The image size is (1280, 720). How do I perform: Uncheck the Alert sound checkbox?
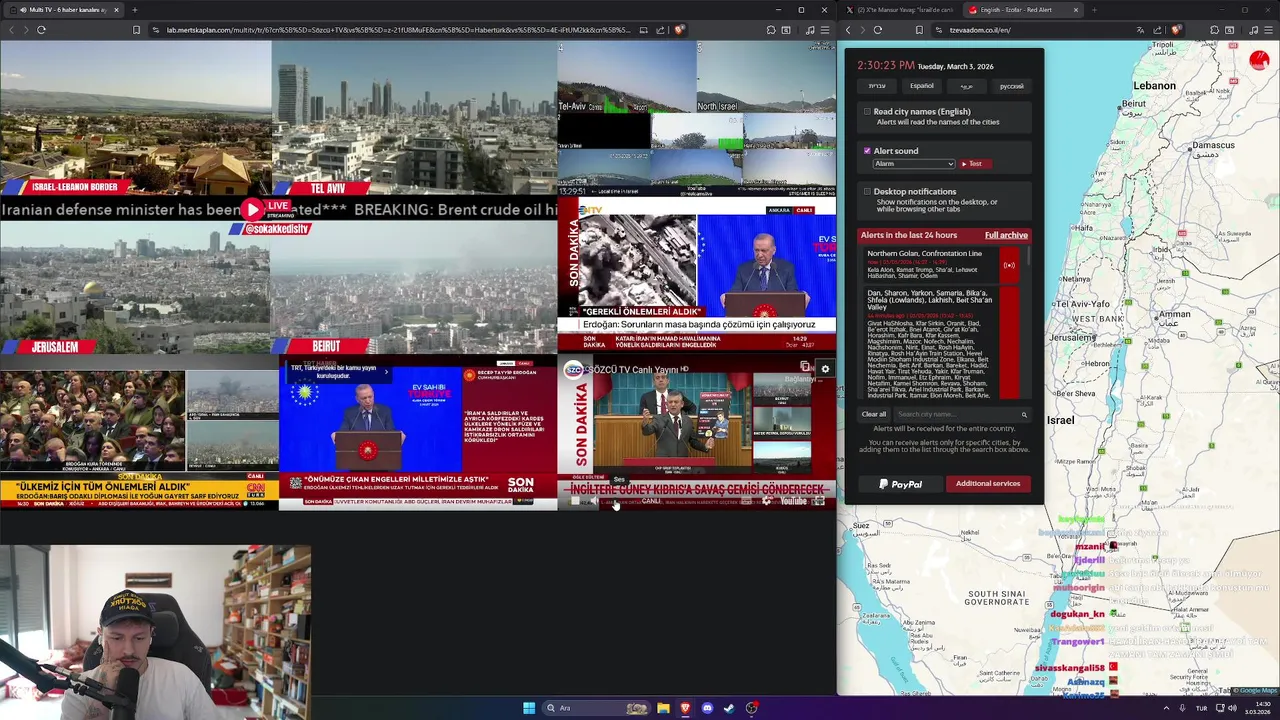pos(867,151)
